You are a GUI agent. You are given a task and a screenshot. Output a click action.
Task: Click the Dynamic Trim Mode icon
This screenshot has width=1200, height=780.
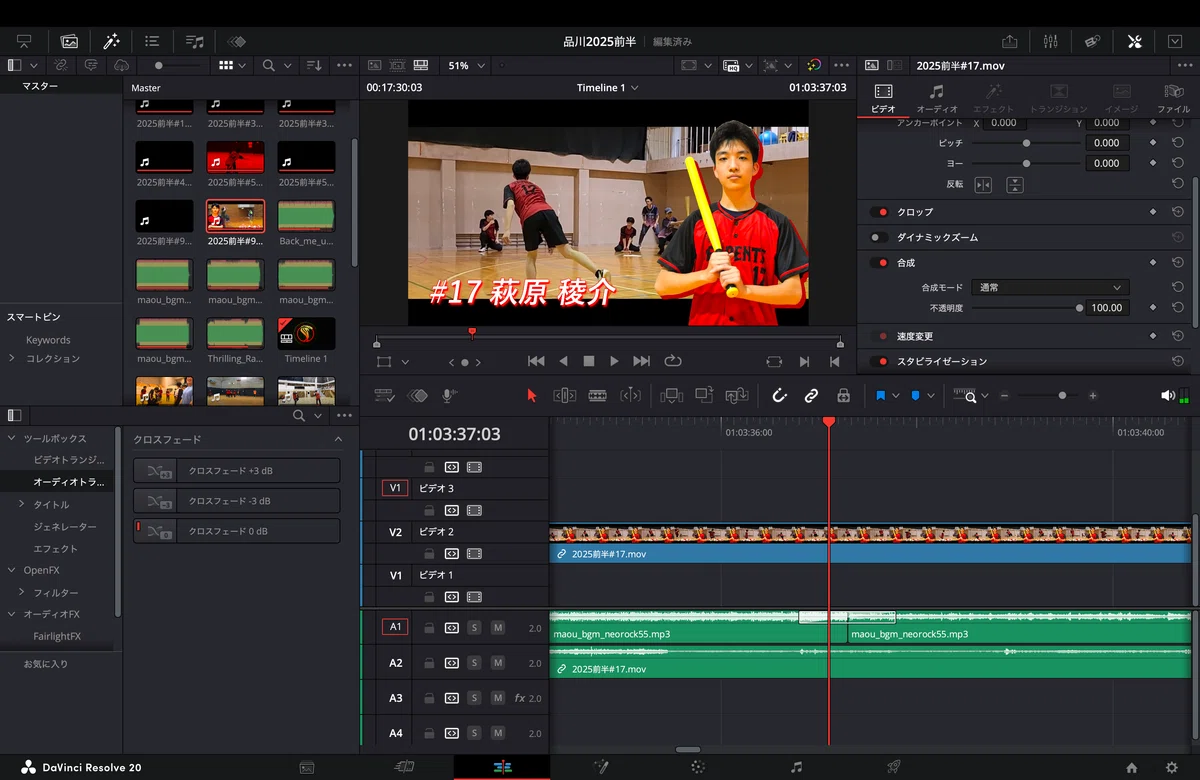(x=631, y=395)
